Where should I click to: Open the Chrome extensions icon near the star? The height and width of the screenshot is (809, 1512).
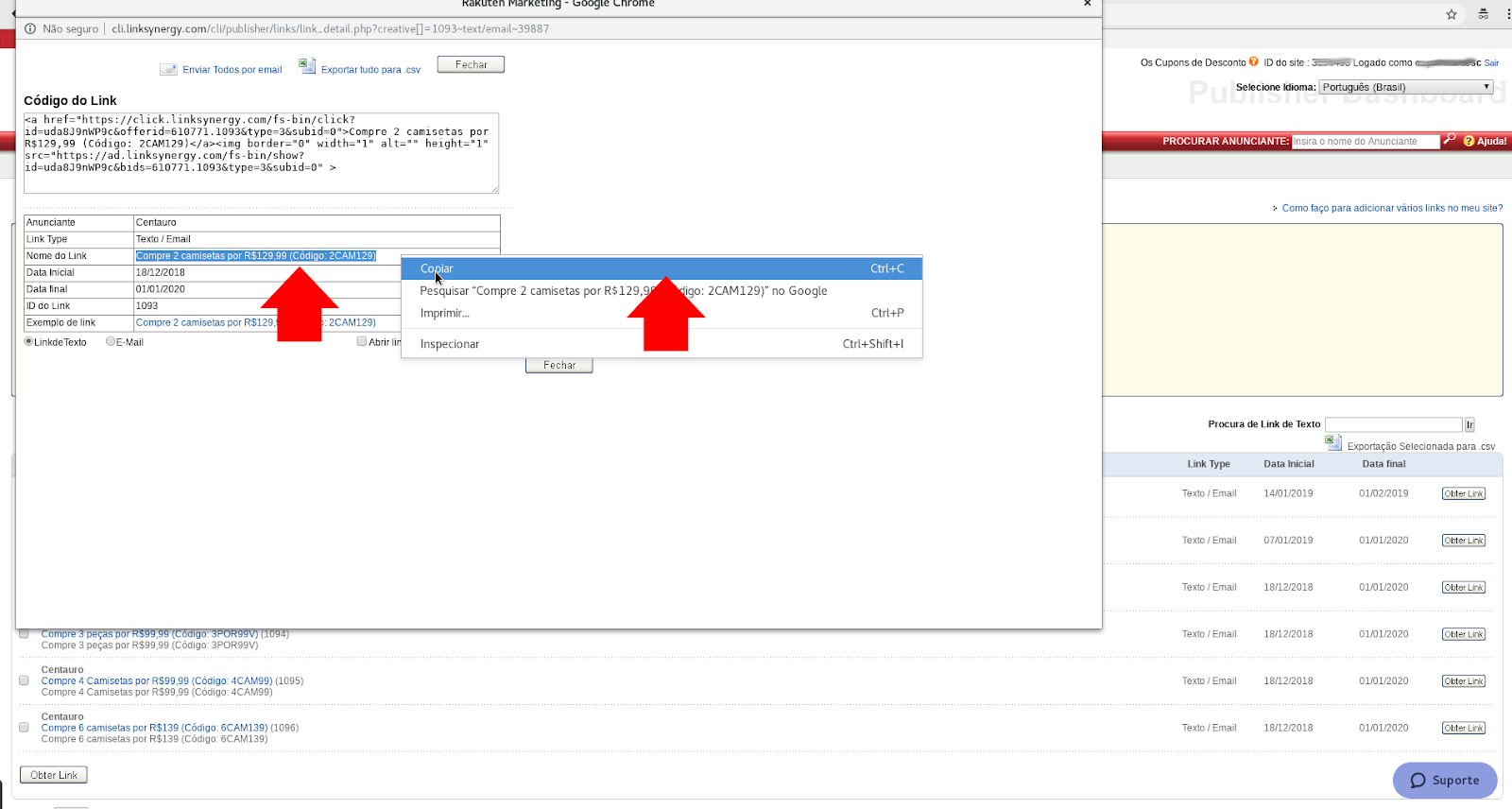coord(1484,14)
